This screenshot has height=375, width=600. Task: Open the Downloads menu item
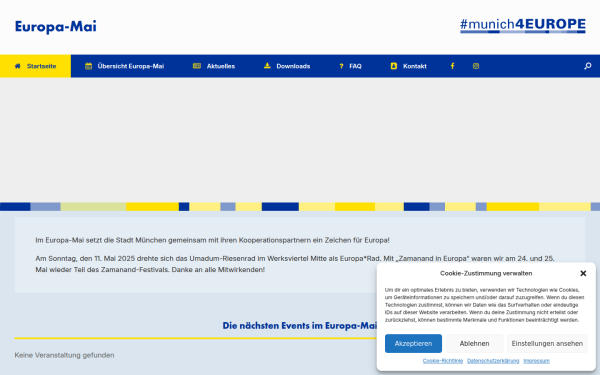287,66
